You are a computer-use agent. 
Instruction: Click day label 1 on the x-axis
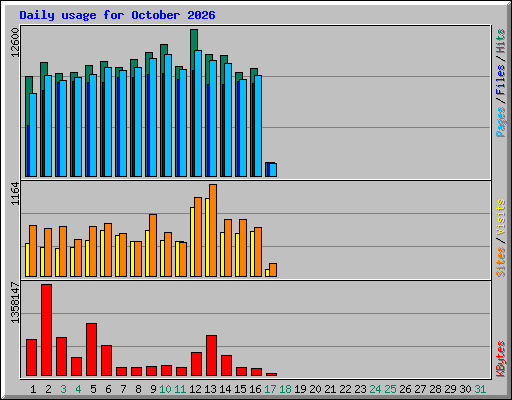pyautogui.click(x=33, y=389)
